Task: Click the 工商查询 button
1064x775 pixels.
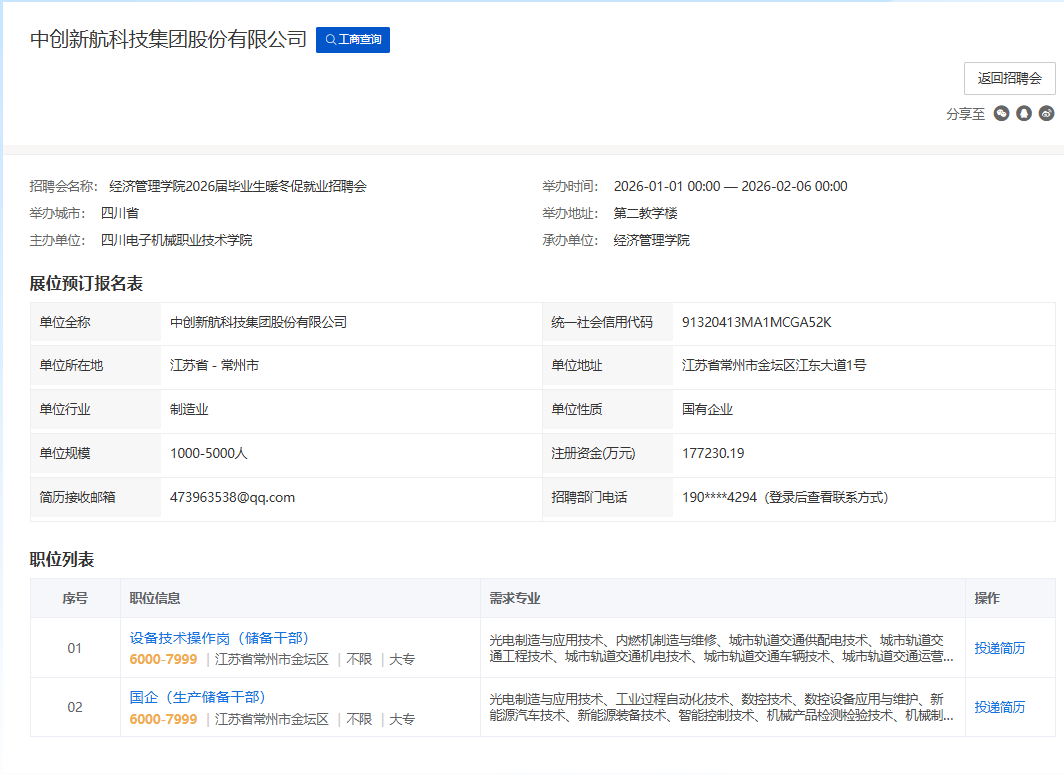Action: [353, 40]
